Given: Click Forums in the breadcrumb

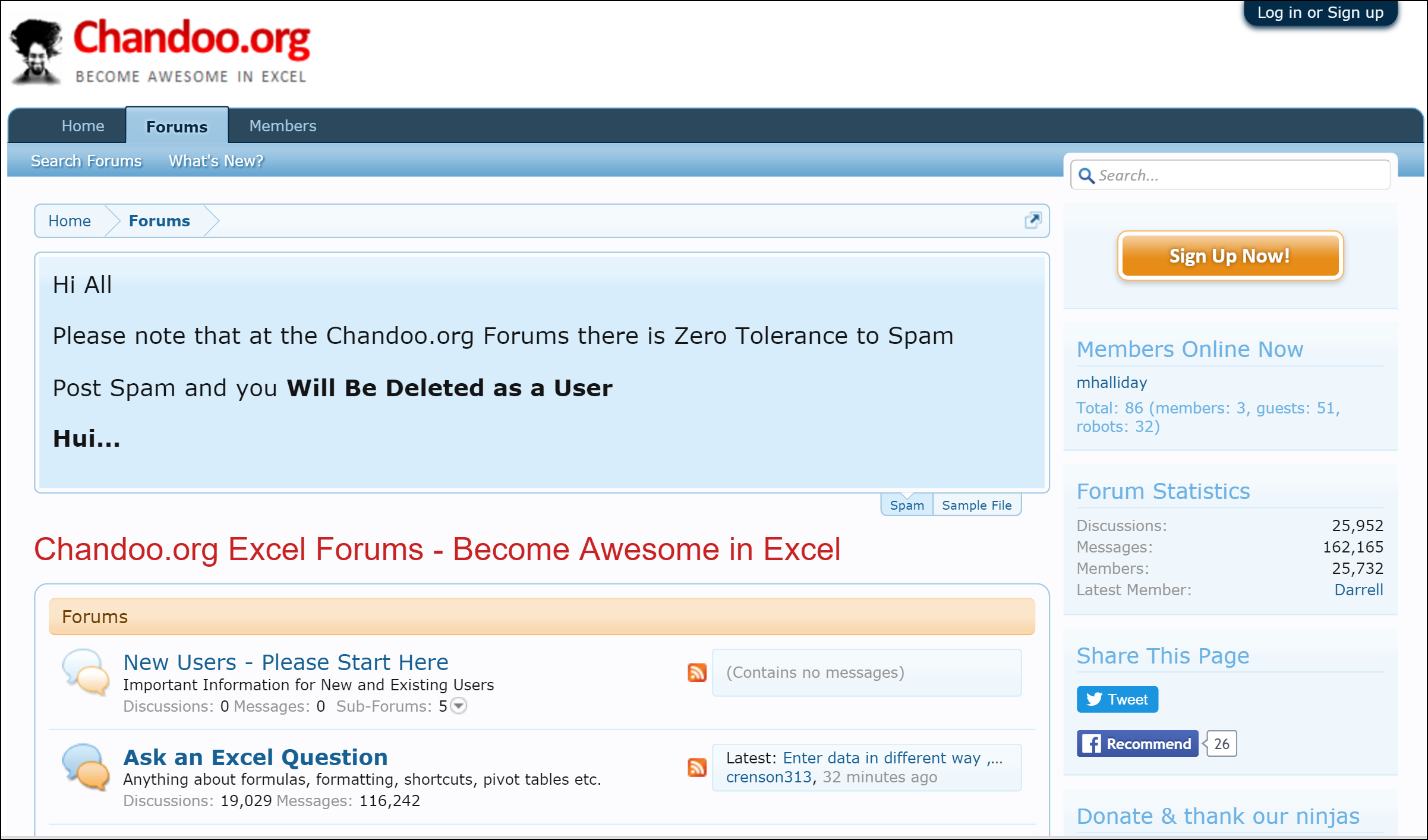Looking at the screenshot, I should tap(159, 221).
